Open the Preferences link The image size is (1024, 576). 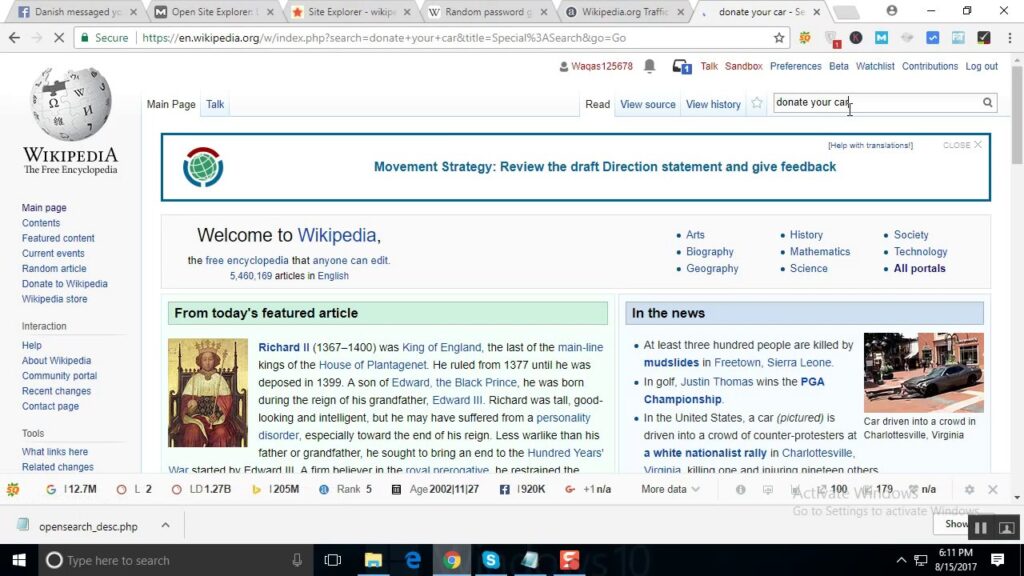(x=795, y=66)
